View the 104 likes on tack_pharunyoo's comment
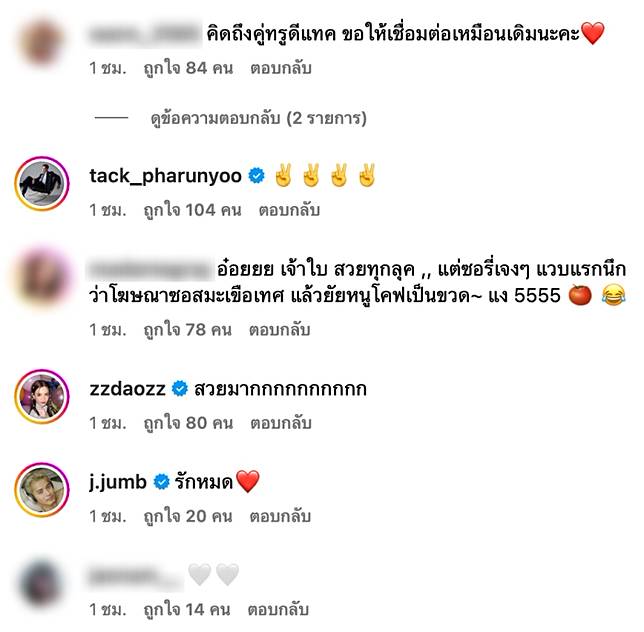 pyautogui.click(x=192, y=210)
